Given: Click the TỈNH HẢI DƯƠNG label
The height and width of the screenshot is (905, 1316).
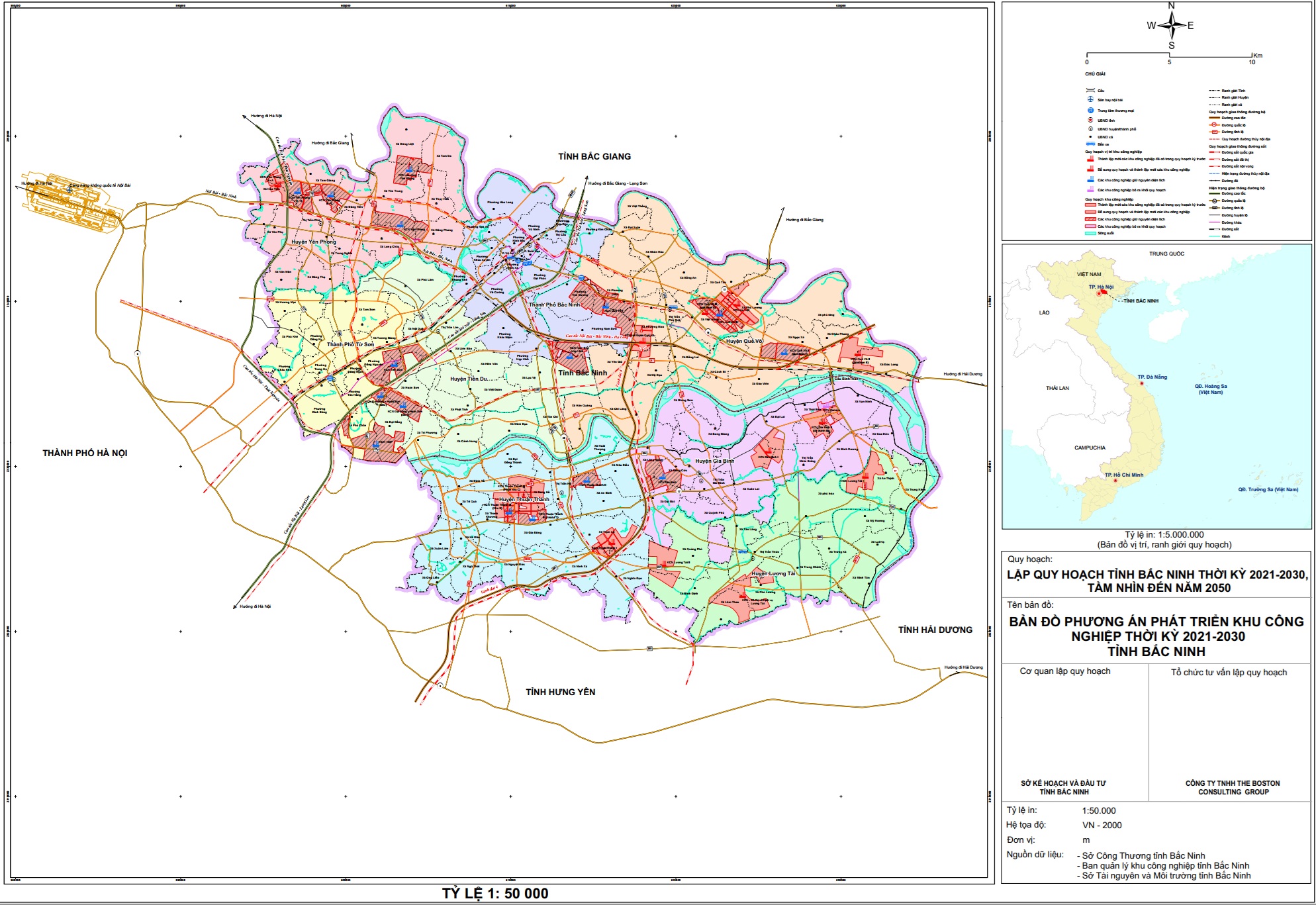Looking at the screenshot, I should tap(935, 630).
